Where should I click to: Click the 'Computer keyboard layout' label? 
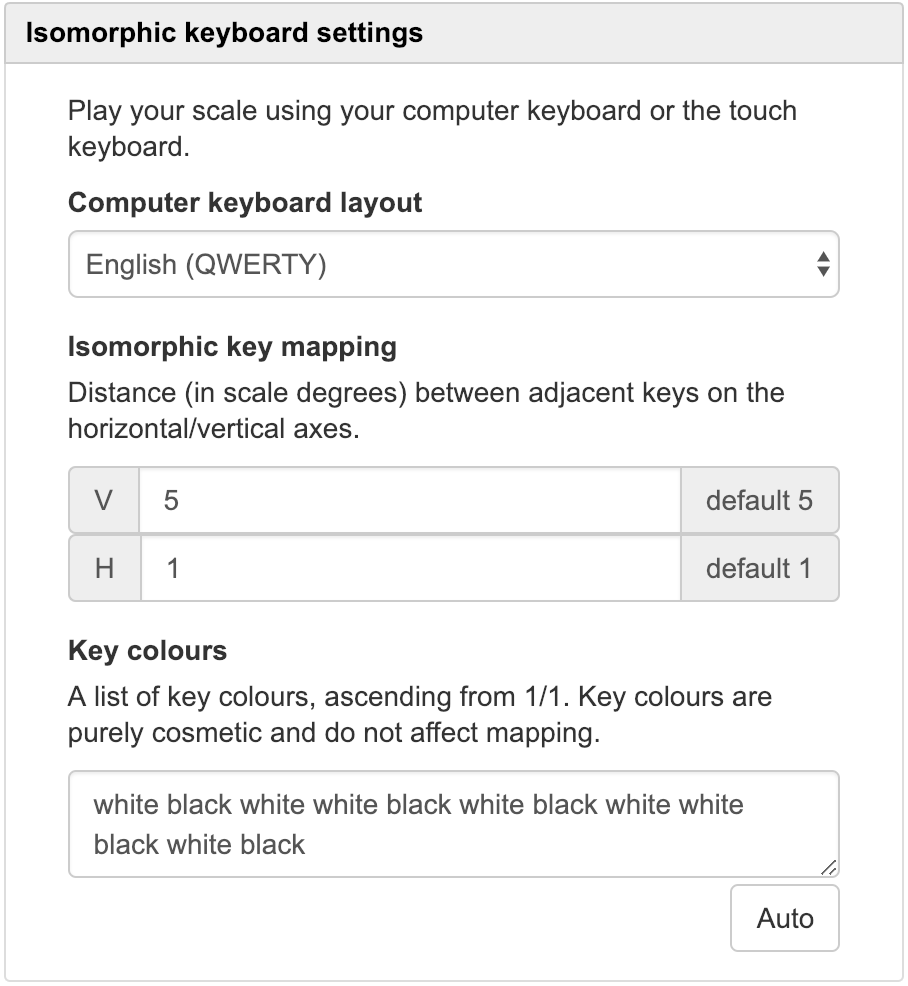point(245,203)
